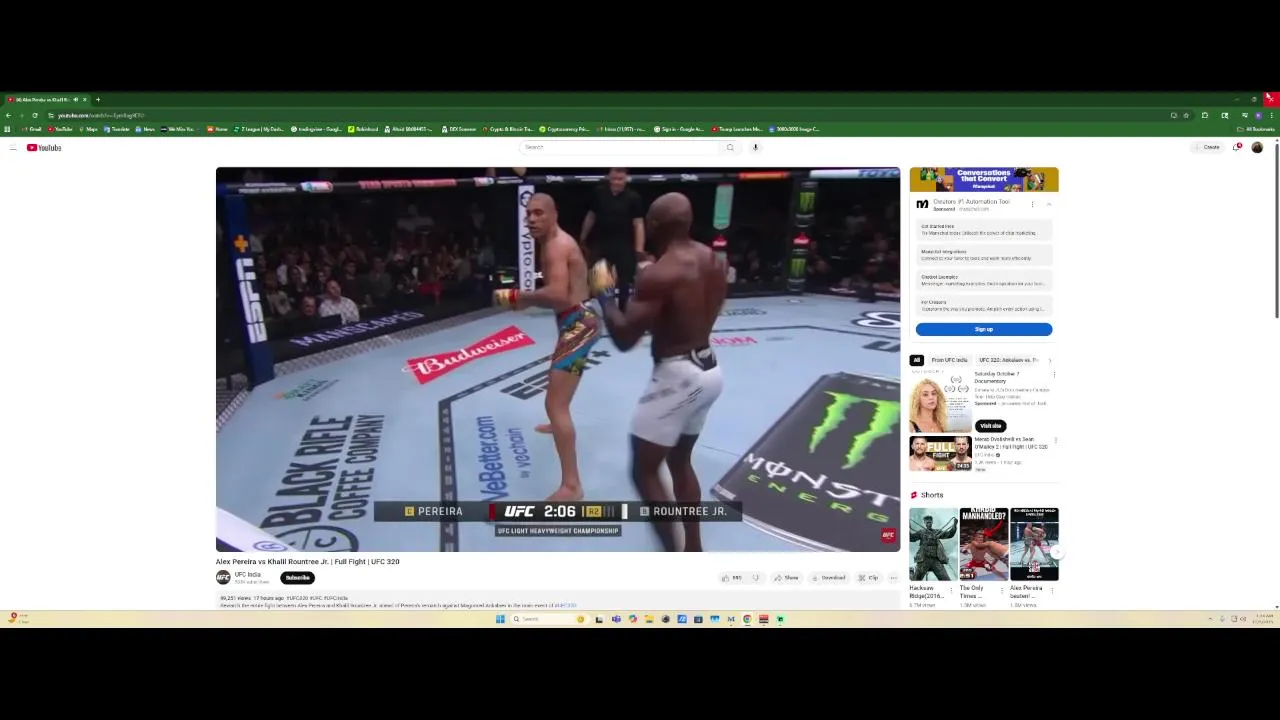Select the From UFC India chip

point(949,360)
